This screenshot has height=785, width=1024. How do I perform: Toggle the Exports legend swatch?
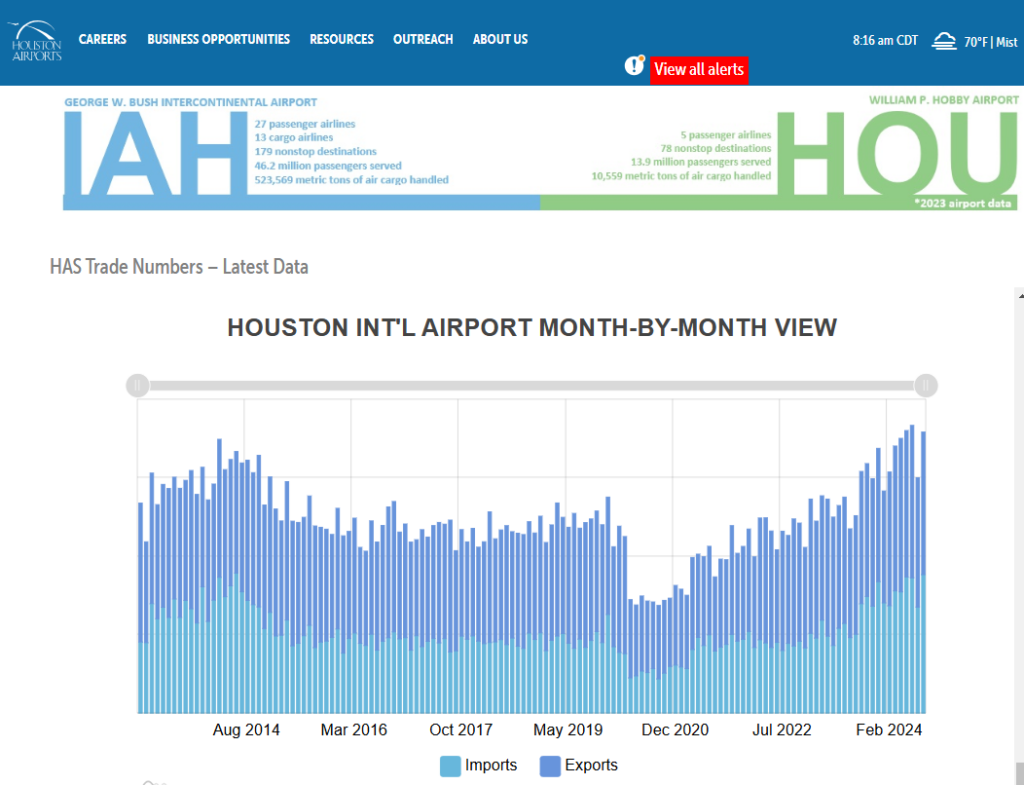pos(550,766)
